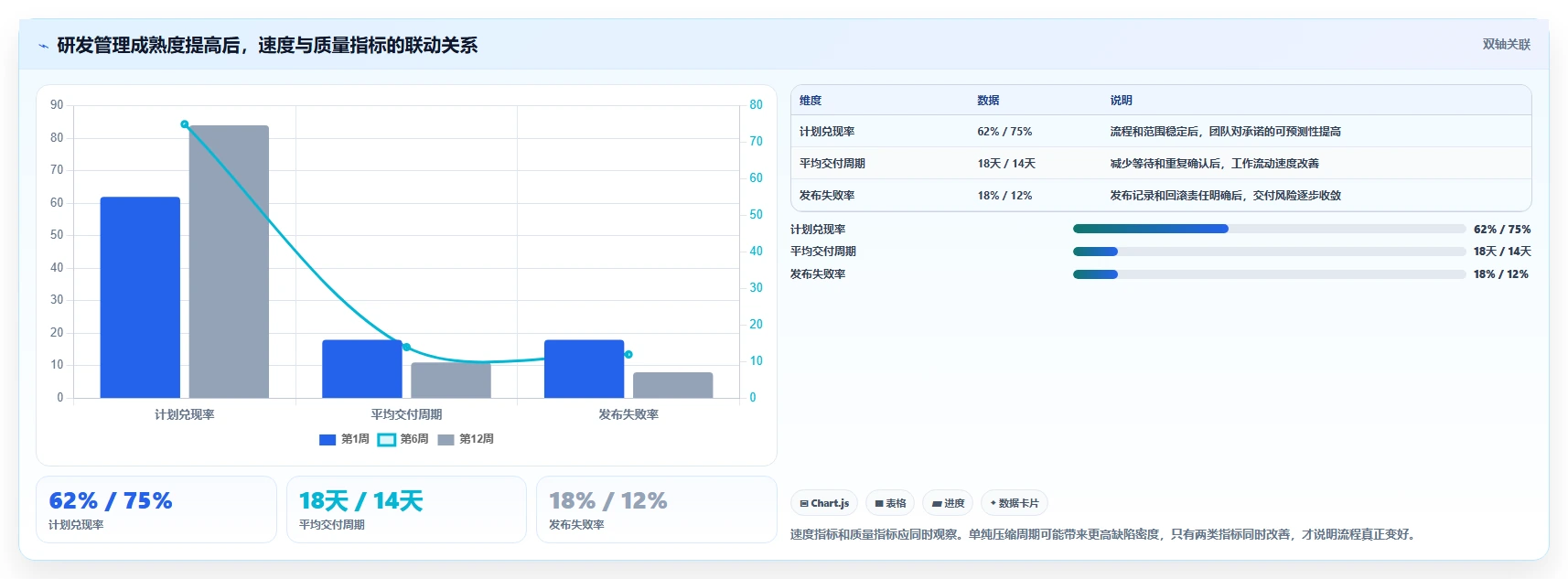This screenshot has height=579, width=1568.
Task: Click the small blue icon beside the panel title
Action: (x=43, y=46)
